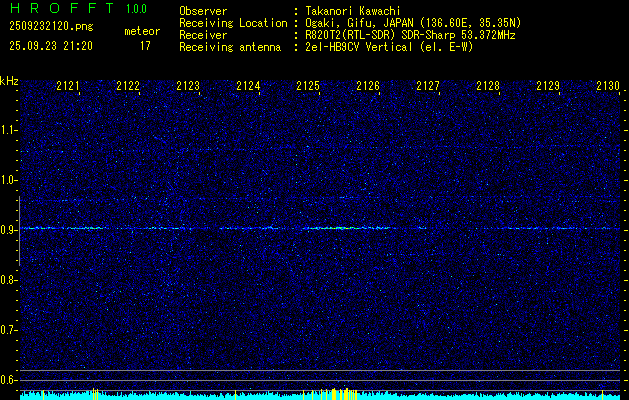Select receiver text R820T2(RTL-SDR) SDR-Sharp 53.372MHz
The width and height of the screenshot is (629, 400).
click(x=410, y=35)
